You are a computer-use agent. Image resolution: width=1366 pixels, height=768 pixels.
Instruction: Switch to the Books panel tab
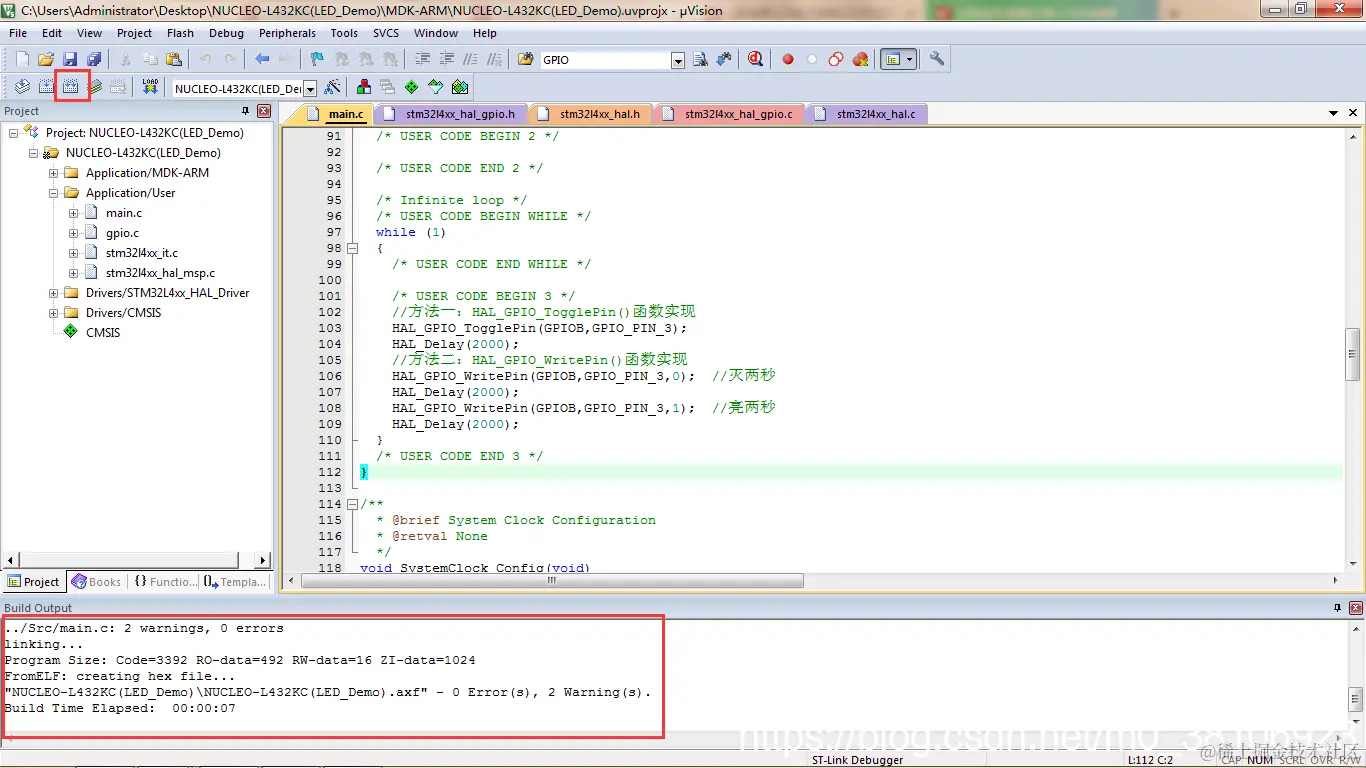coord(96,582)
